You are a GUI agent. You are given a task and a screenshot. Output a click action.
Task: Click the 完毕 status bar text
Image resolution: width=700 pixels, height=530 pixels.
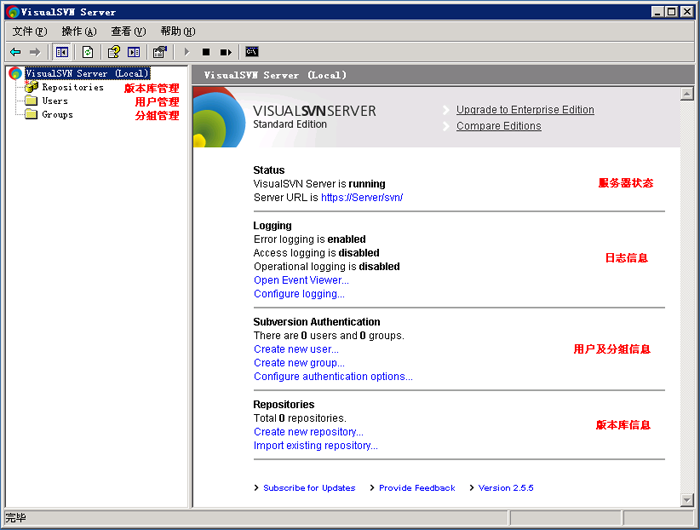pyautogui.click(x=16, y=518)
